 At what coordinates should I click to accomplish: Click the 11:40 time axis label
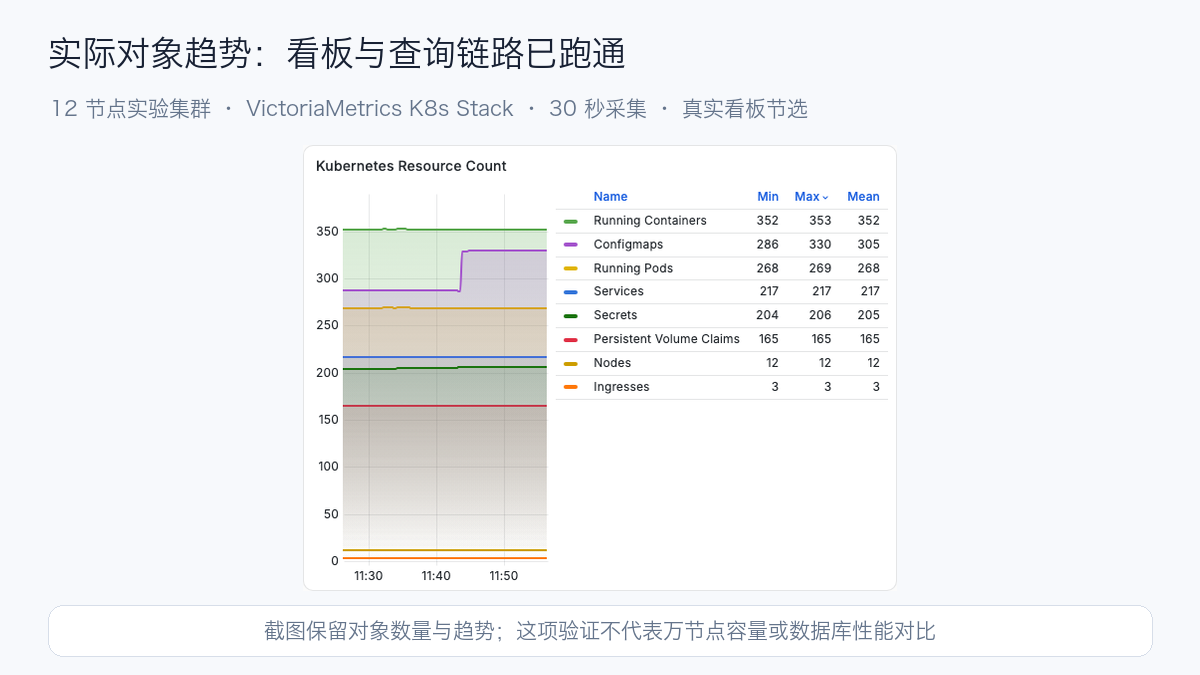[436, 576]
